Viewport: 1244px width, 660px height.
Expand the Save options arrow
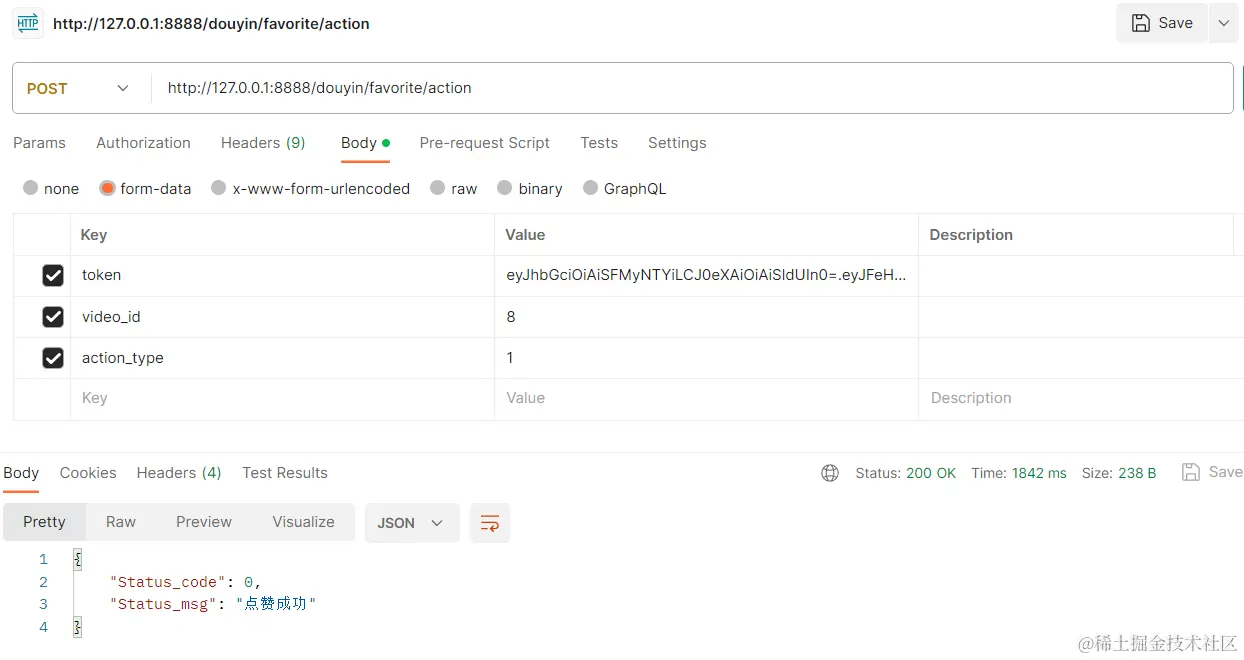click(x=1224, y=23)
